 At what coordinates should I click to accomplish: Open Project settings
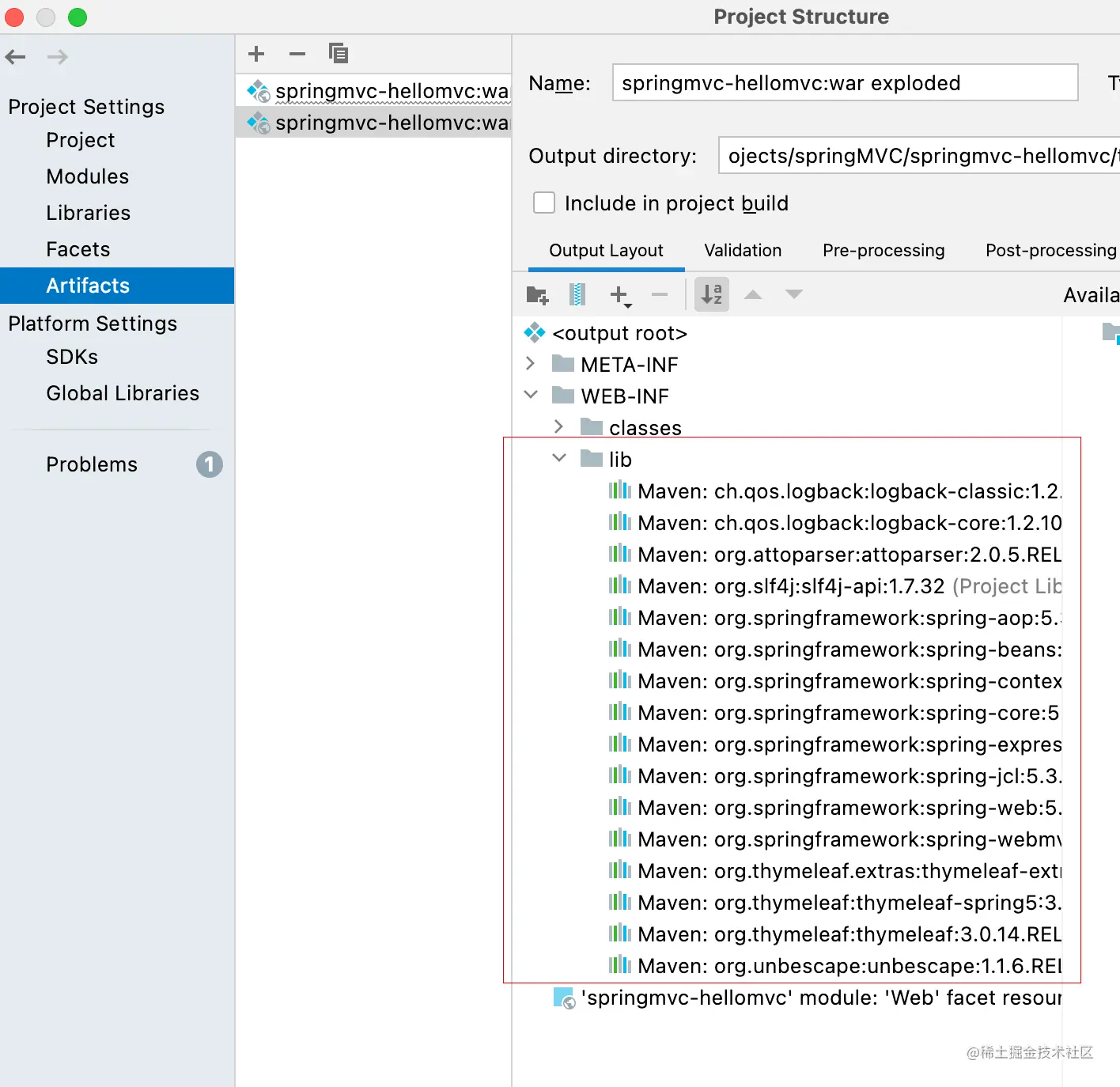click(x=81, y=140)
